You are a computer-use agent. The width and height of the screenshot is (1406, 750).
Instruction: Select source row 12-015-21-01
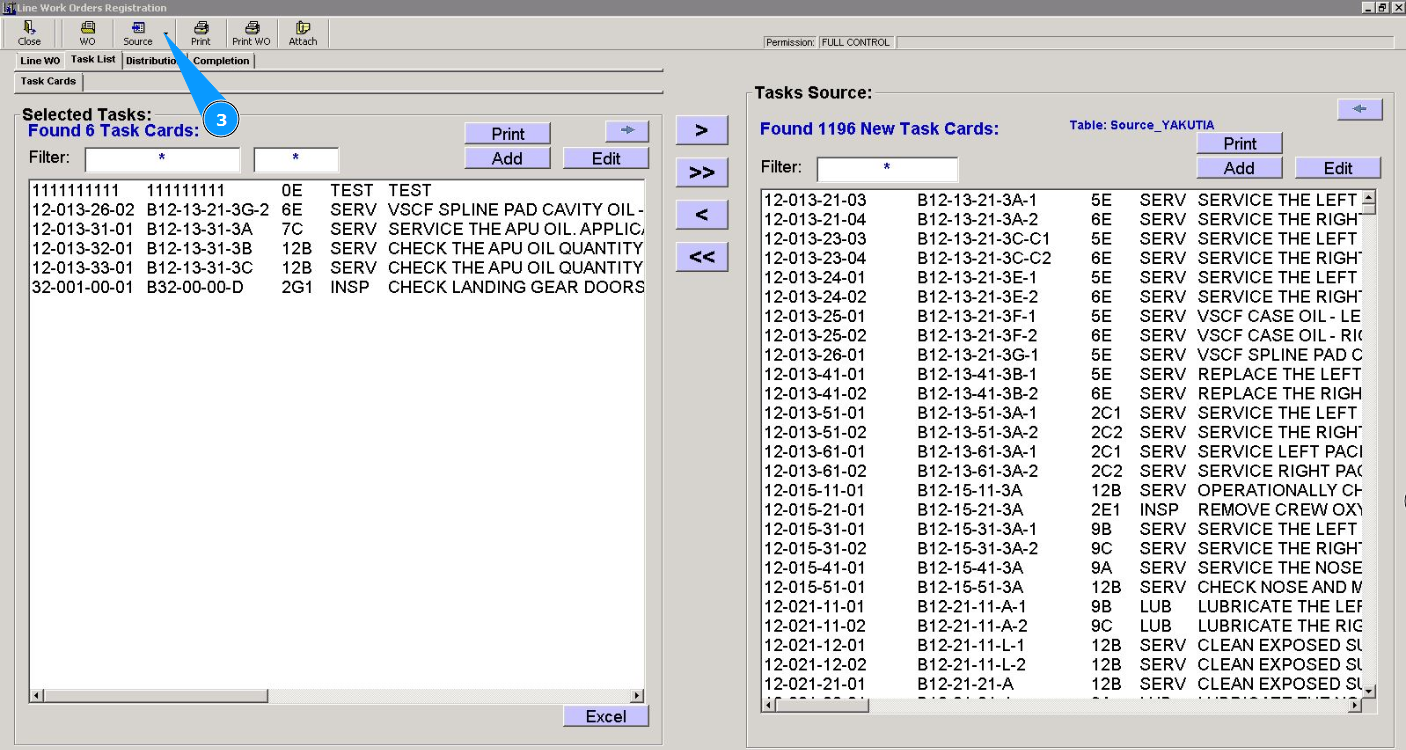(x=1062, y=510)
